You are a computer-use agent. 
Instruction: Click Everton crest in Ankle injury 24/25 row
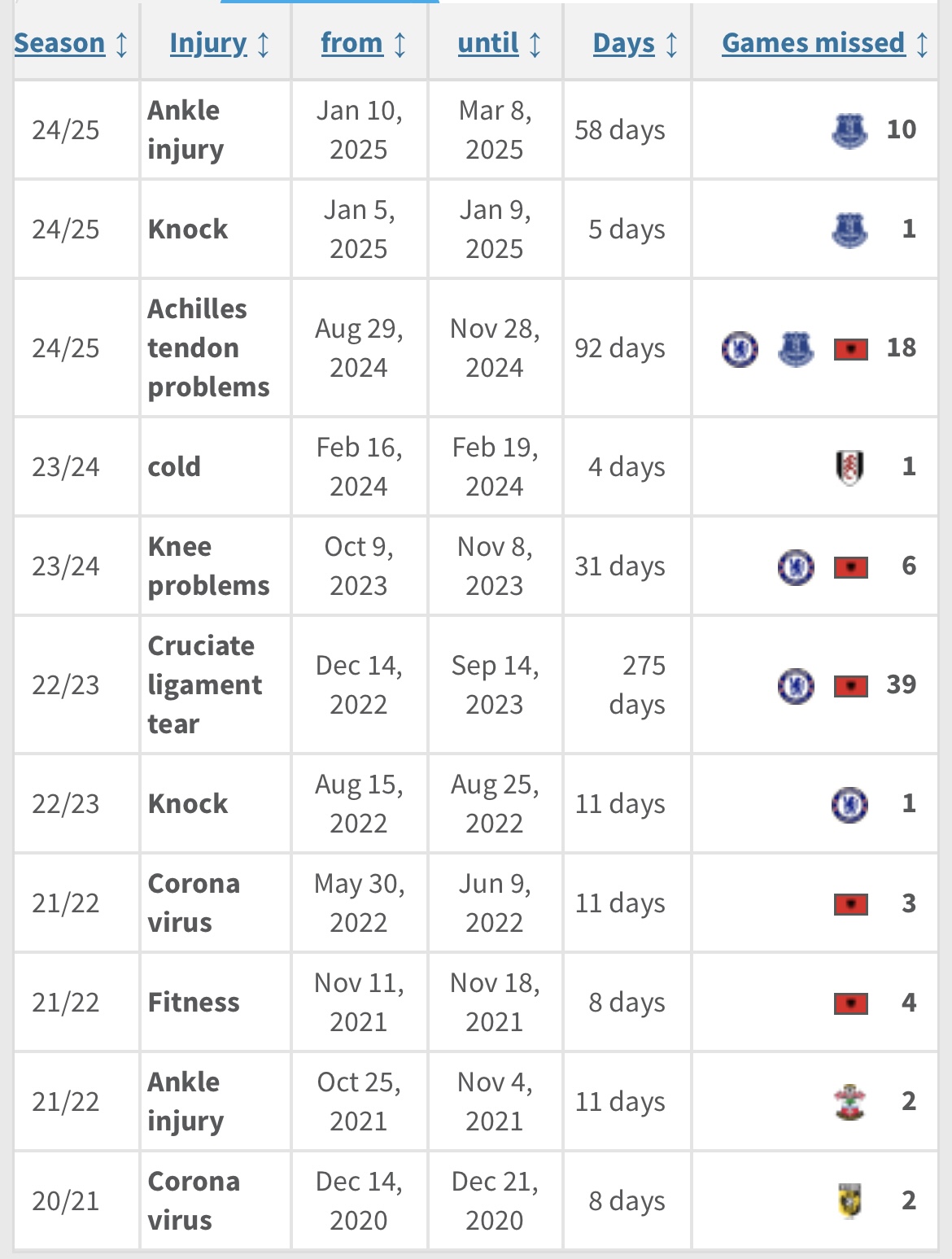(849, 130)
